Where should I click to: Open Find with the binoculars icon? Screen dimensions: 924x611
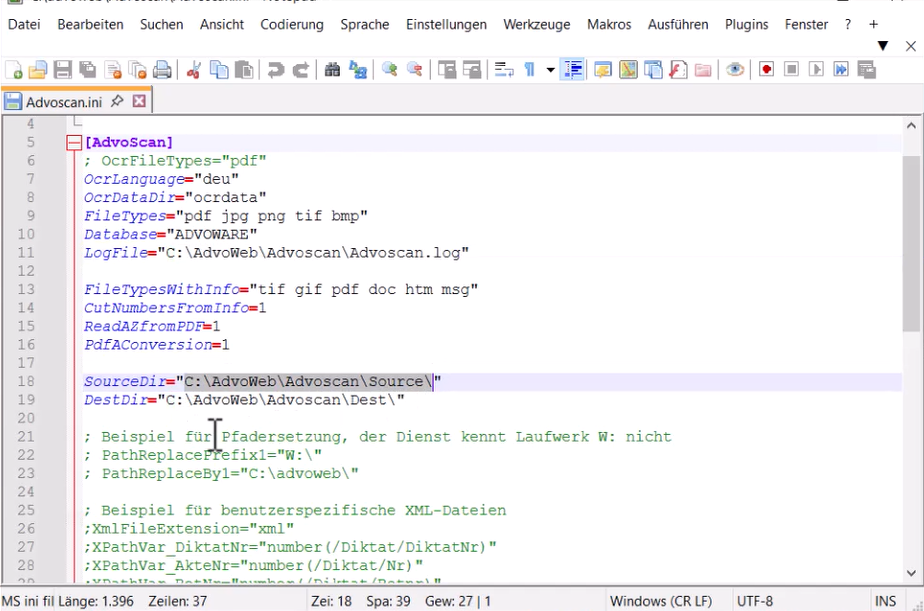332,70
